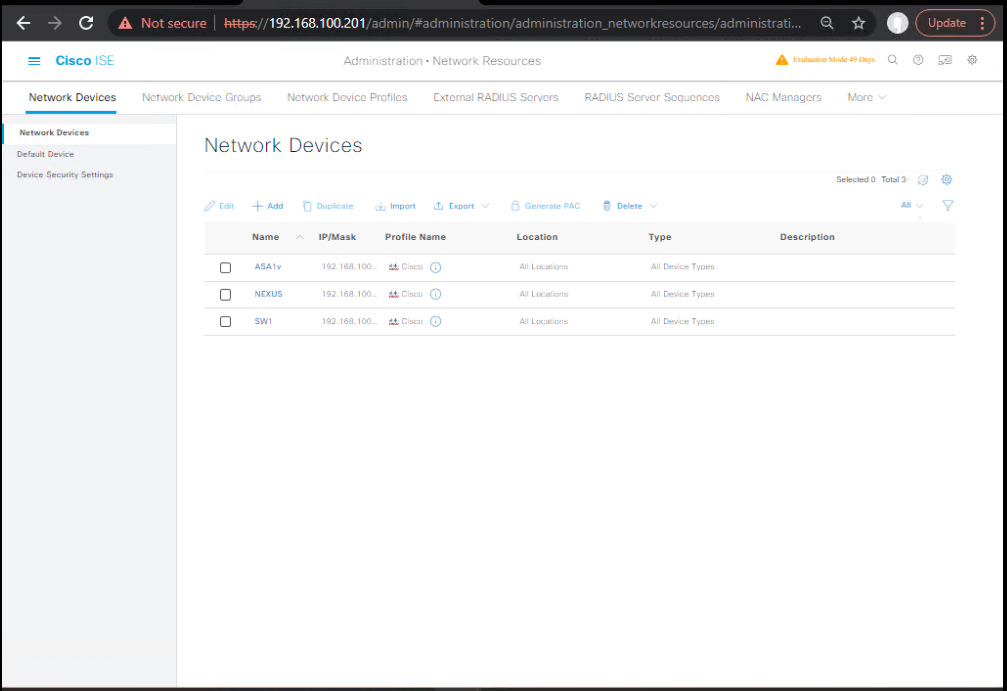Open the NEXUS device link
The width and height of the screenshot is (1007, 691).
(x=268, y=294)
